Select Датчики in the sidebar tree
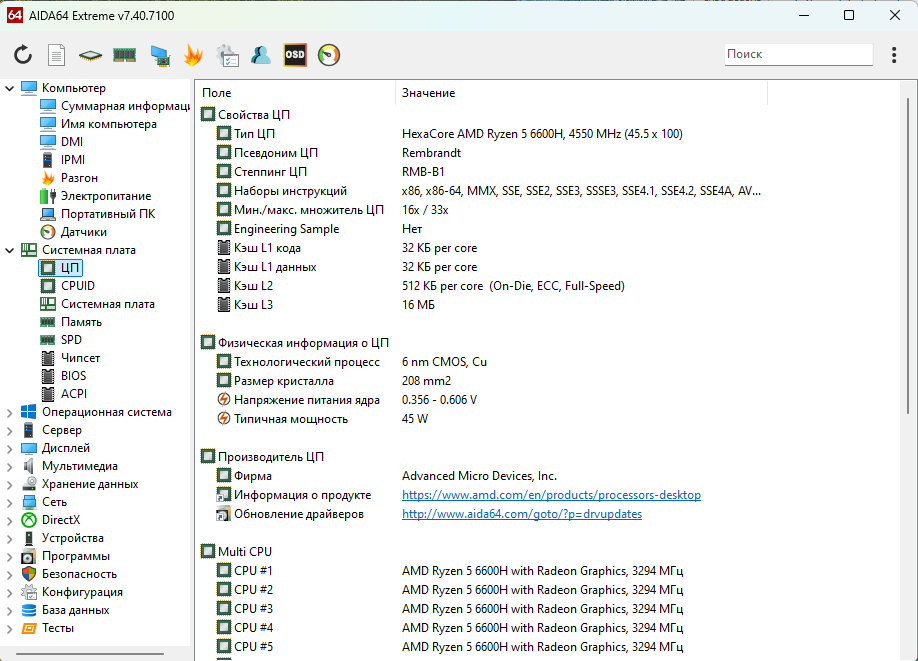 83,232
